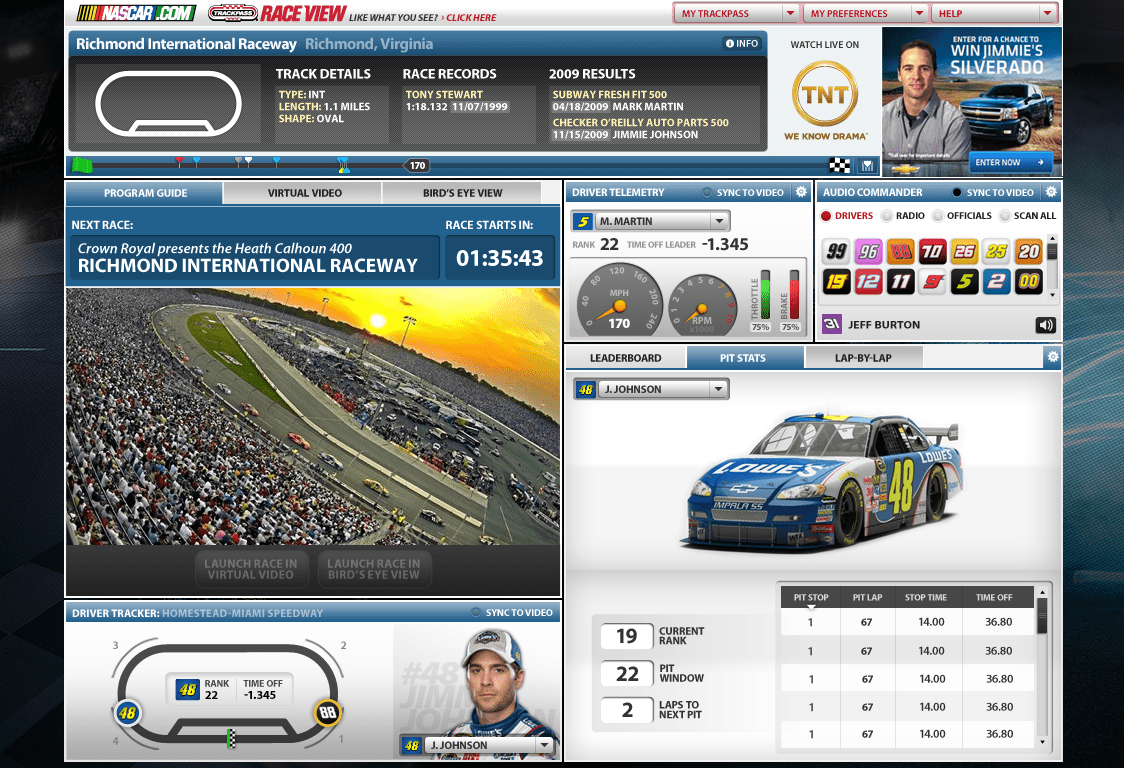Open My Trackpass dropdown menu

(735, 13)
